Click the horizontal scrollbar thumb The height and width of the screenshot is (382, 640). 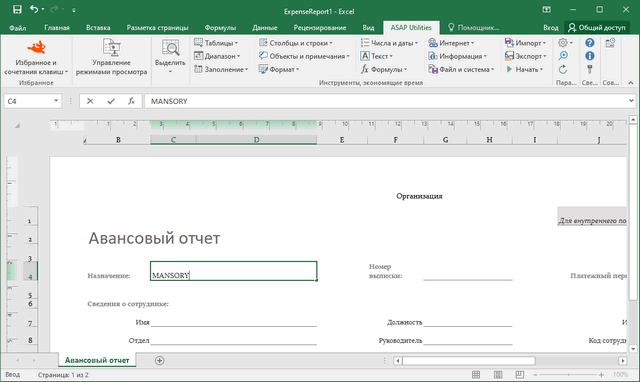[x=469, y=361]
